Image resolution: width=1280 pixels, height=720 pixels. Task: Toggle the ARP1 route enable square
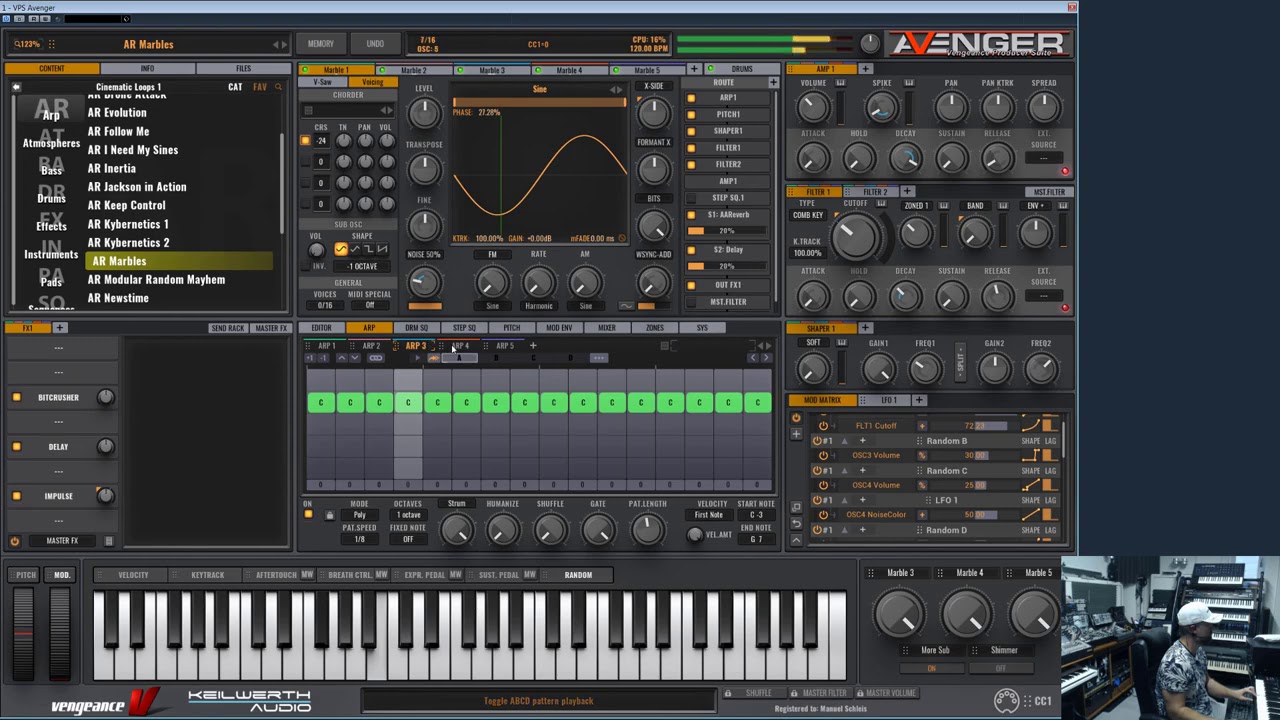691,98
